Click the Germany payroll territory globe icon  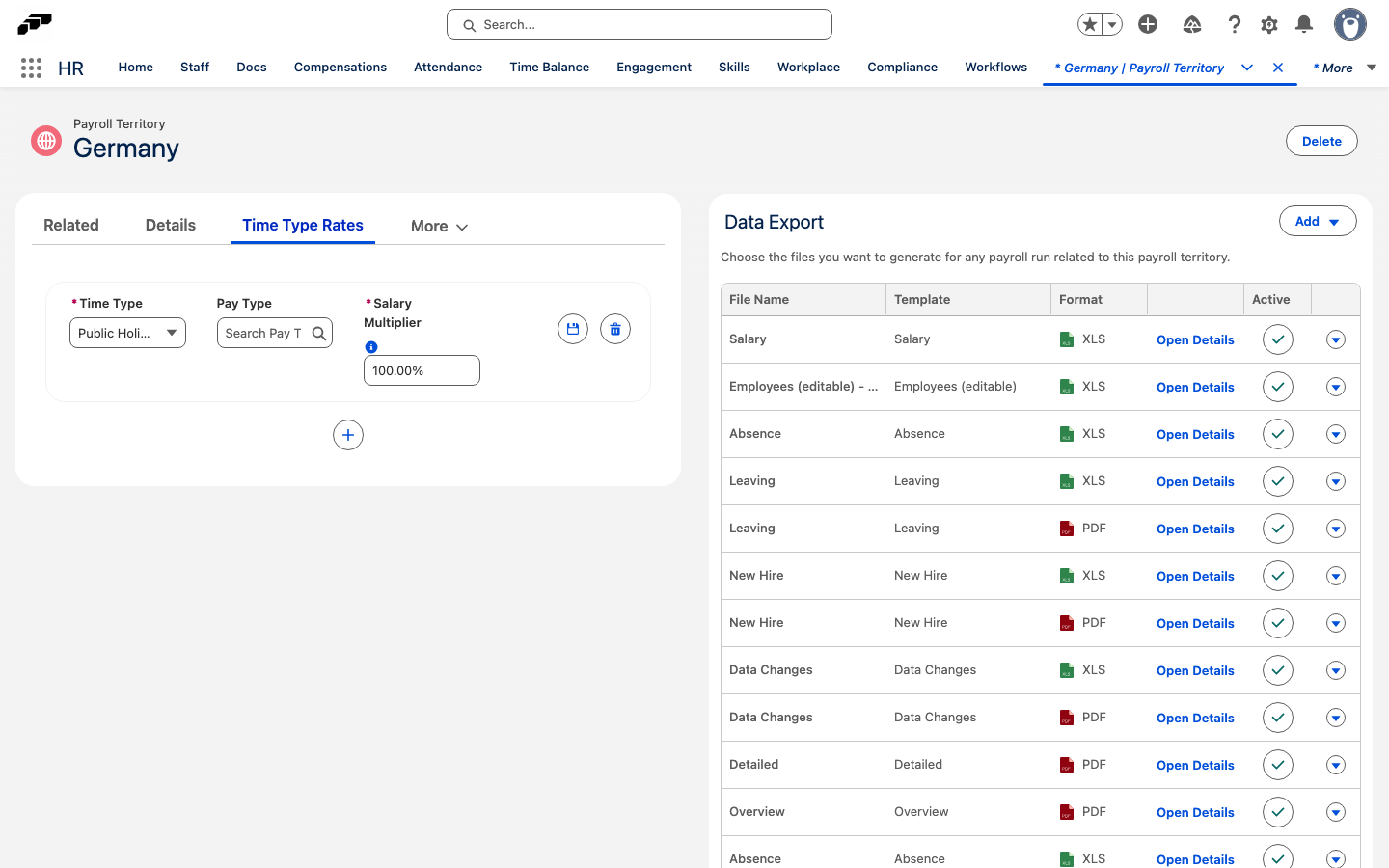pos(46,141)
